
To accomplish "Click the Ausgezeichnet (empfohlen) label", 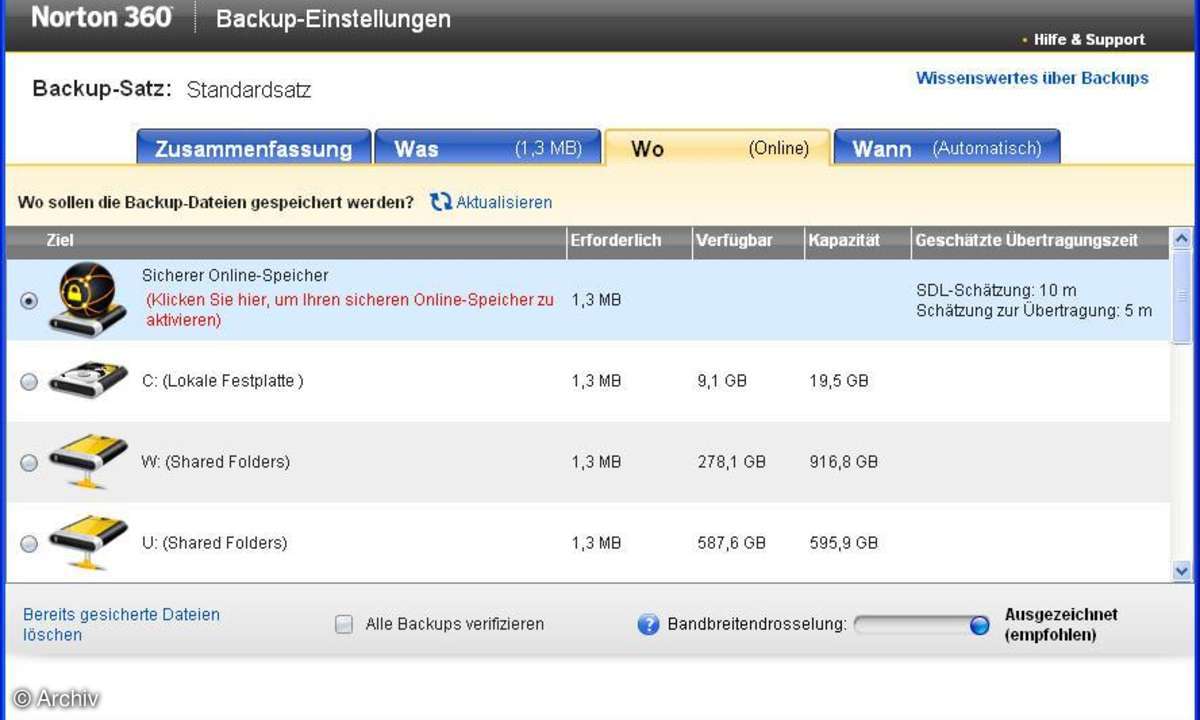I will 1061,625.
